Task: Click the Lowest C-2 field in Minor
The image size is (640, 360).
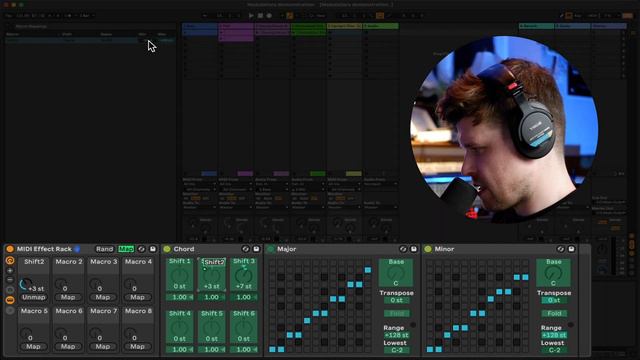Action: point(554,350)
